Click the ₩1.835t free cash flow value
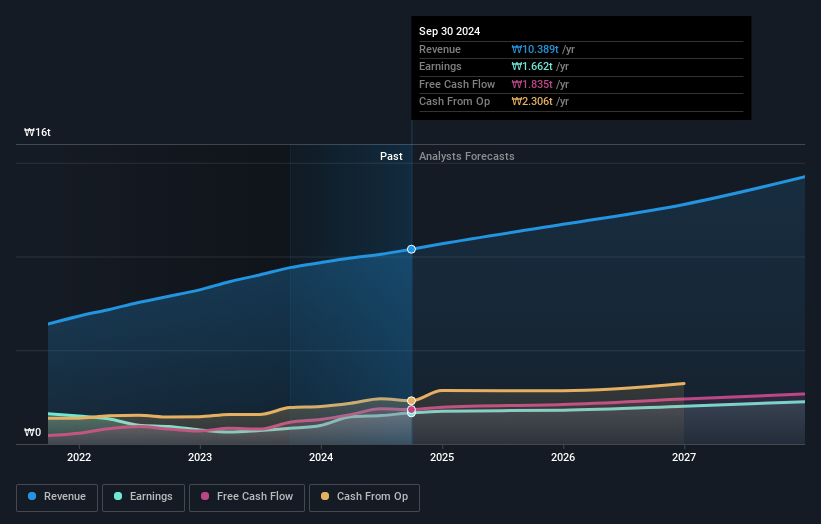 pos(532,84)
